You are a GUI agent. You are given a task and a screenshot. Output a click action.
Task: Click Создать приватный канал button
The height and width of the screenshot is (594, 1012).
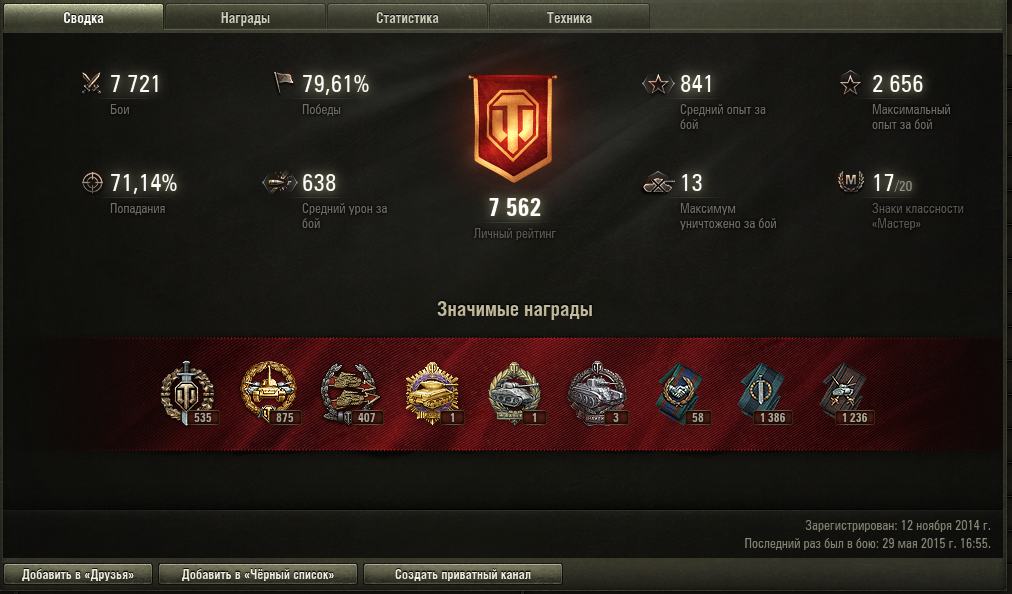click(x=463, y=574)
